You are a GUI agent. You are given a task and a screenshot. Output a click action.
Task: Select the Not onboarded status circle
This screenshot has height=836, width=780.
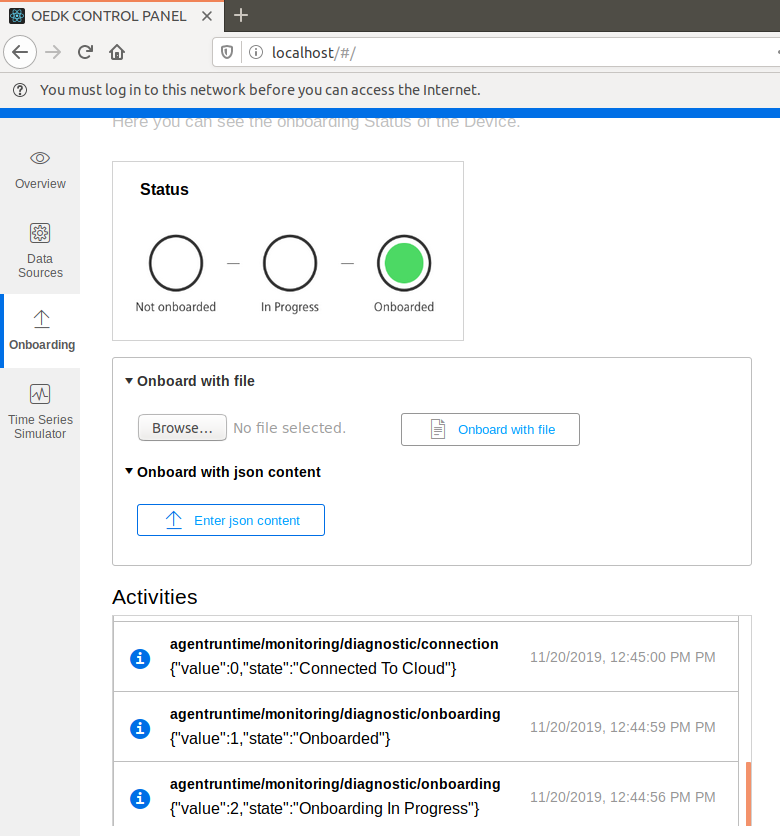tap(176, 263)
